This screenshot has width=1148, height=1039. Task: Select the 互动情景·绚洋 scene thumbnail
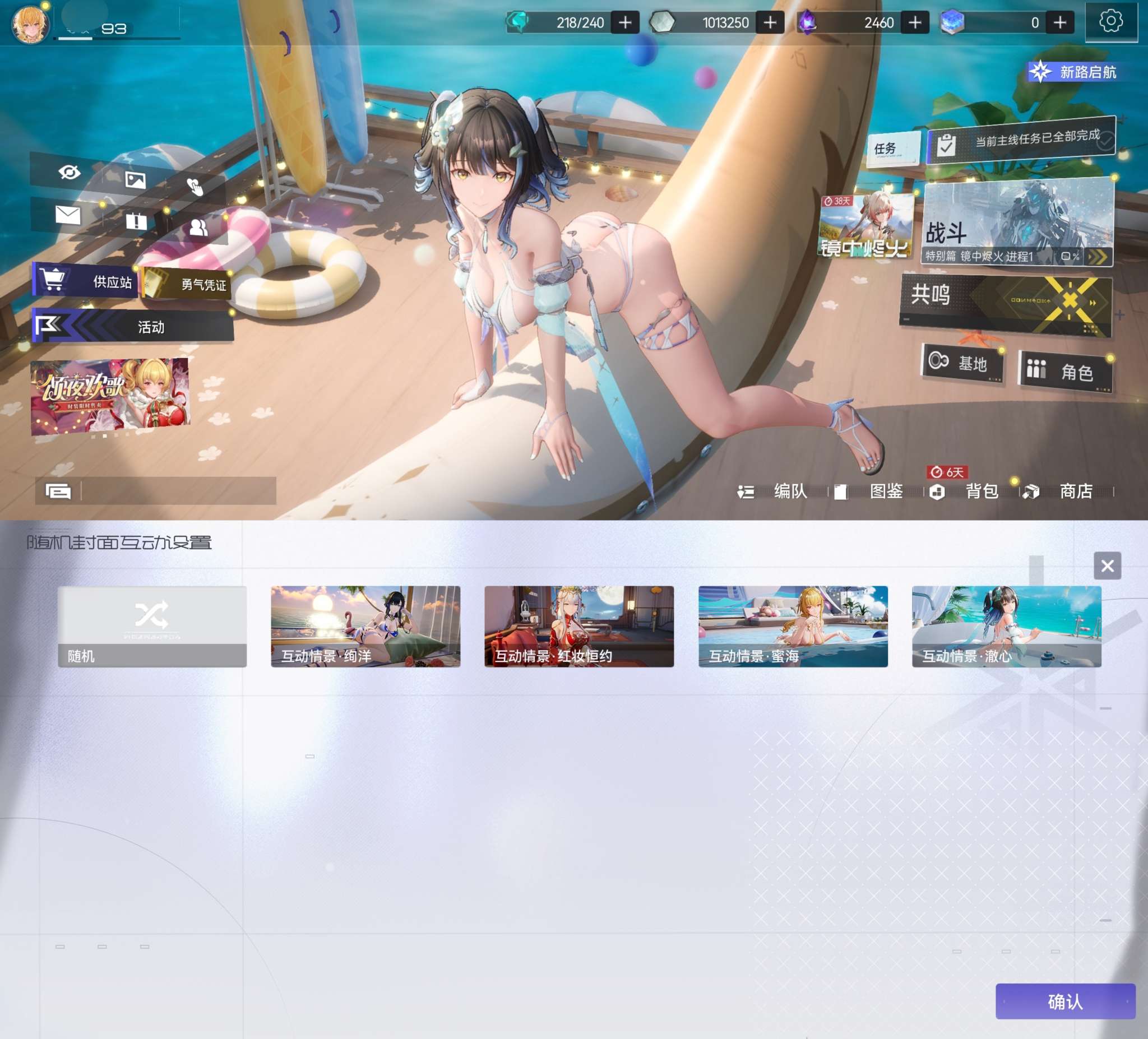tap(365, 626)
